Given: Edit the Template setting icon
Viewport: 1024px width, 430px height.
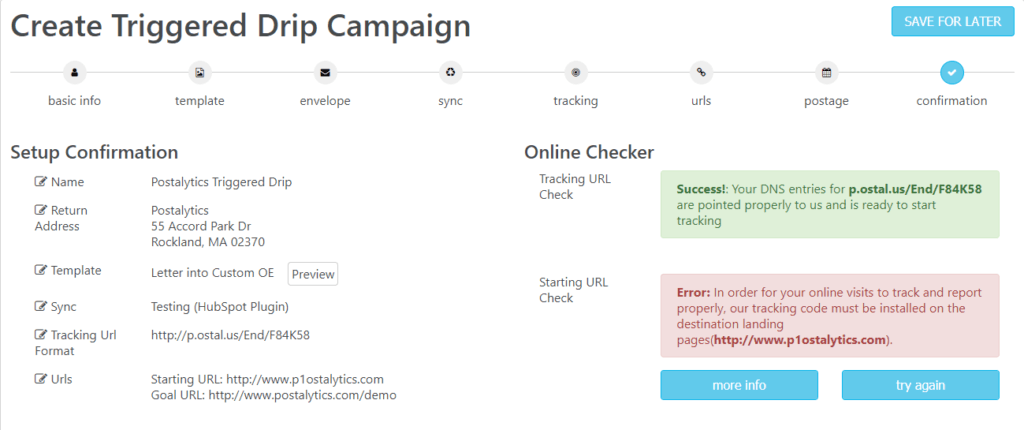Looking at the screenshot, I should point(40,271).
